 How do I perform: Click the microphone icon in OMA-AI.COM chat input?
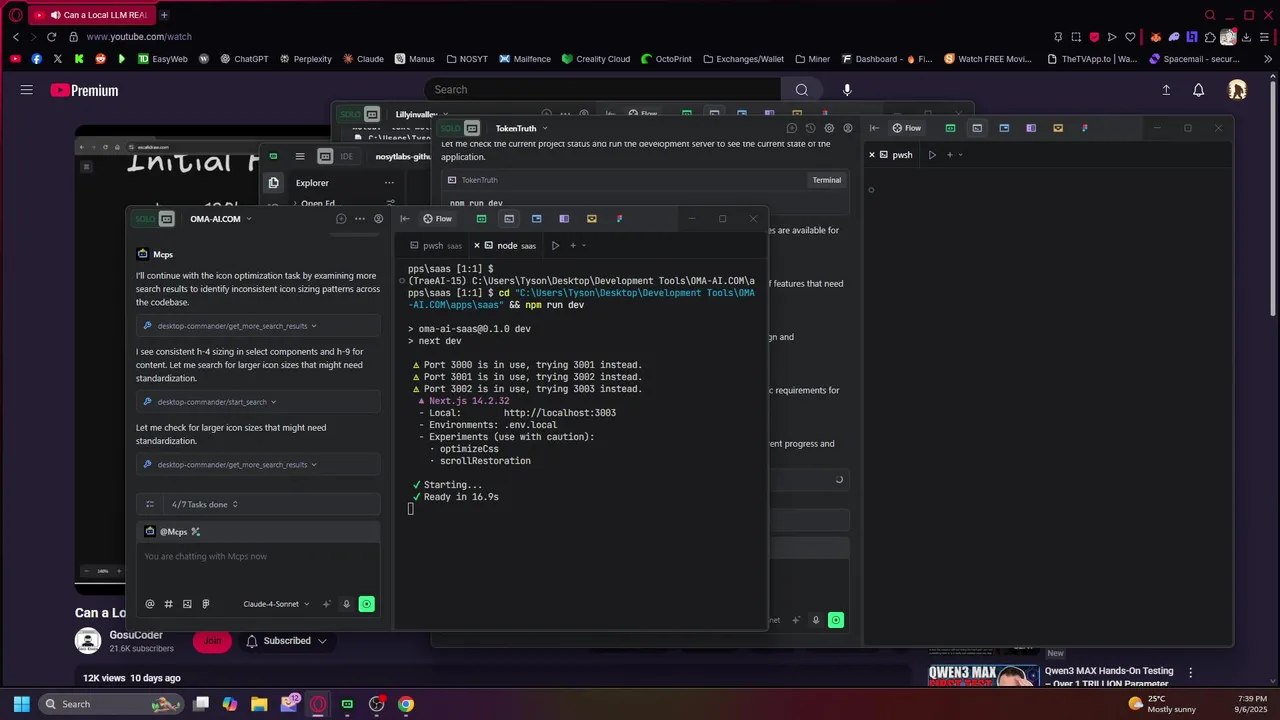click(x=346, y=604)
